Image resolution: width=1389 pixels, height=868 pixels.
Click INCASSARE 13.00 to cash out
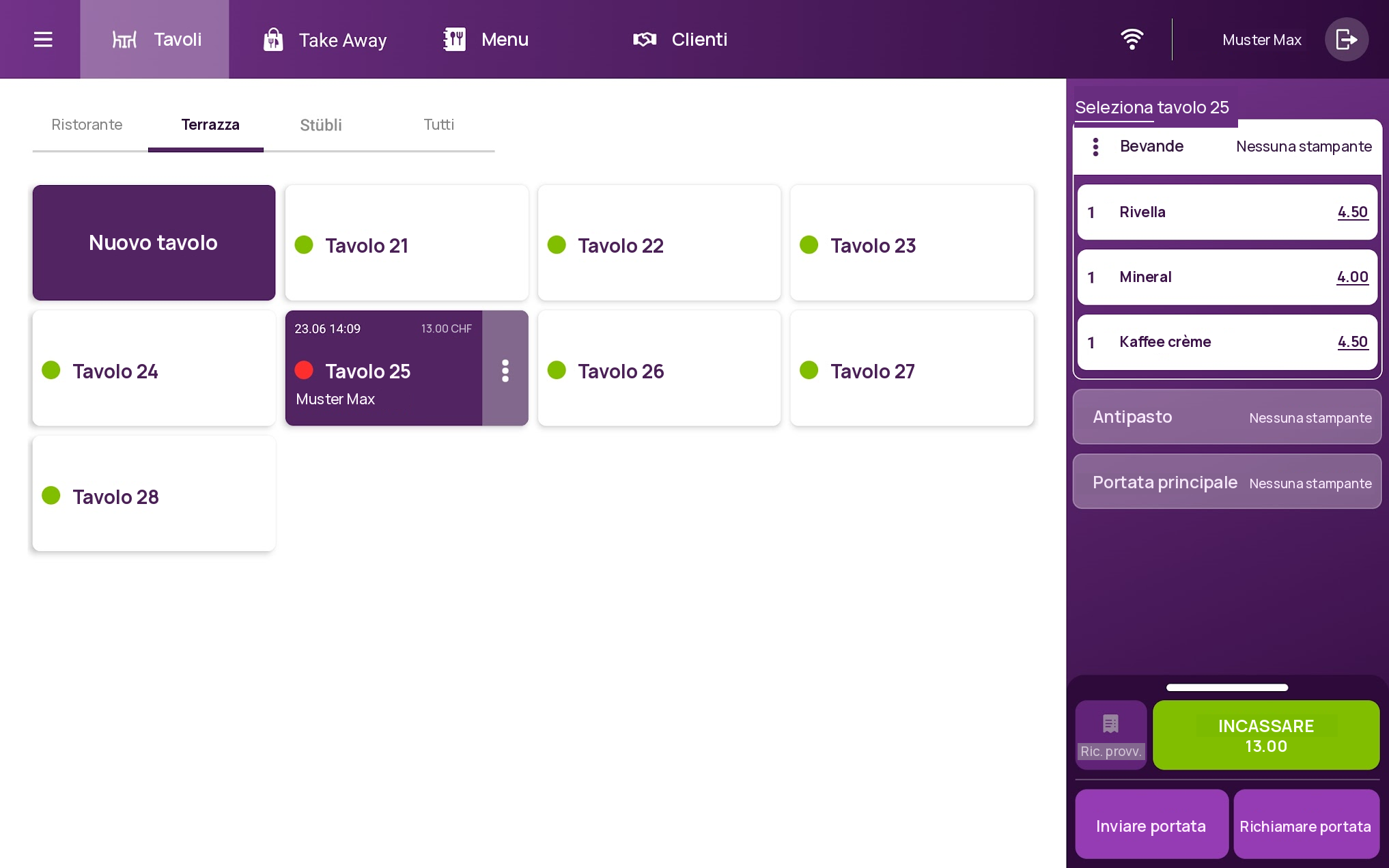click(1266, 736)
